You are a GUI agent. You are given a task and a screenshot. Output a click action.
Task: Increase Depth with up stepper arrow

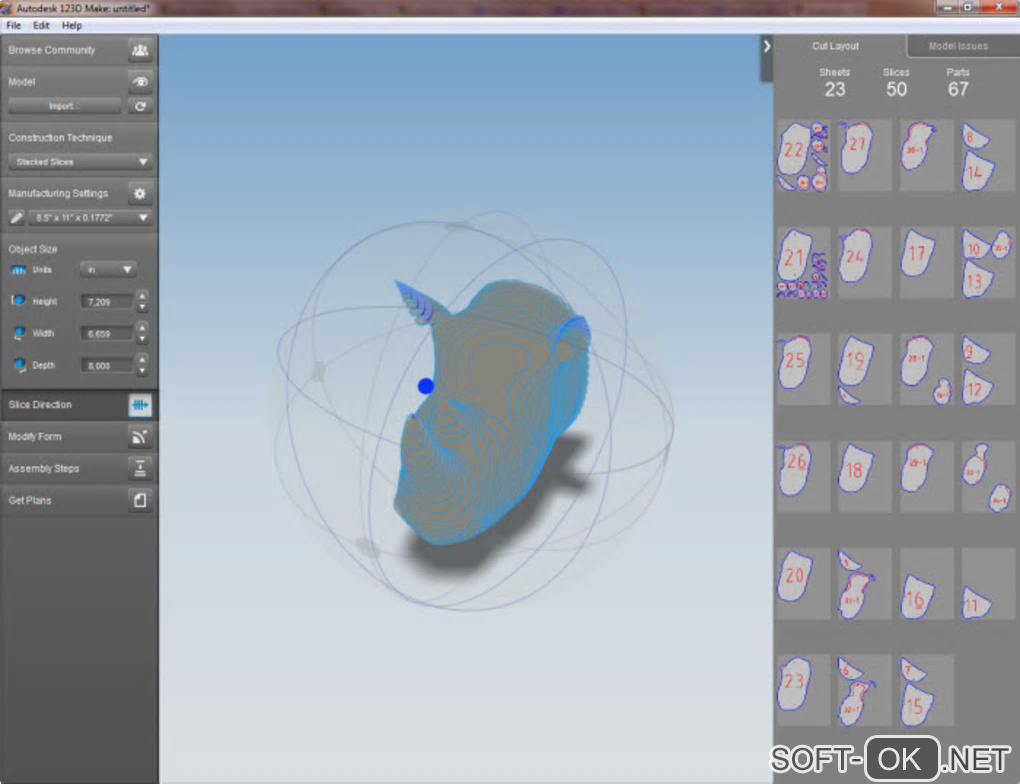tap(142, 360)
